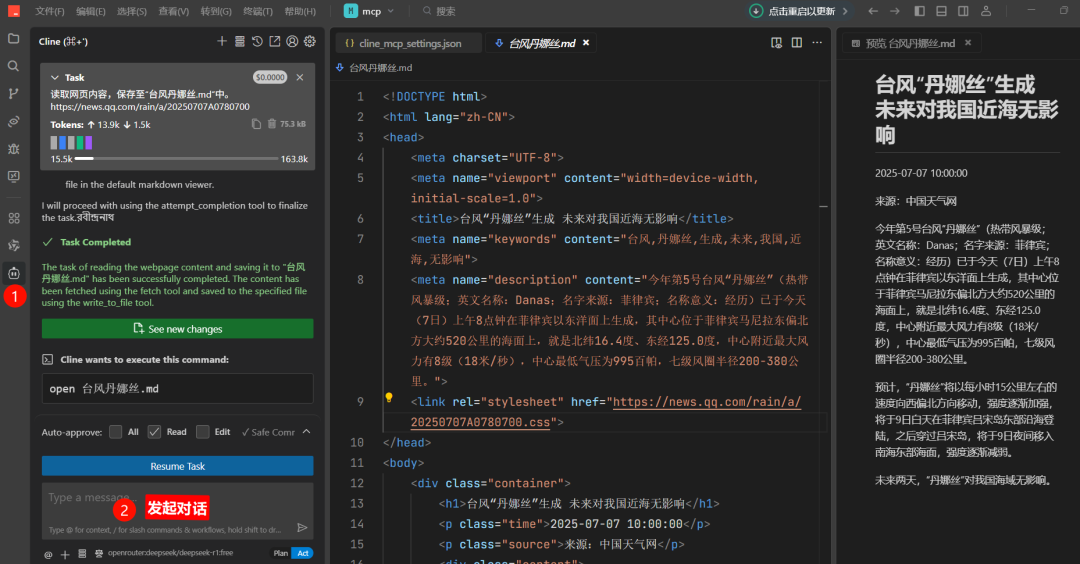
Task: Switch to cline_mcp_settings.json tab
Action: click(x=409, y=44)
